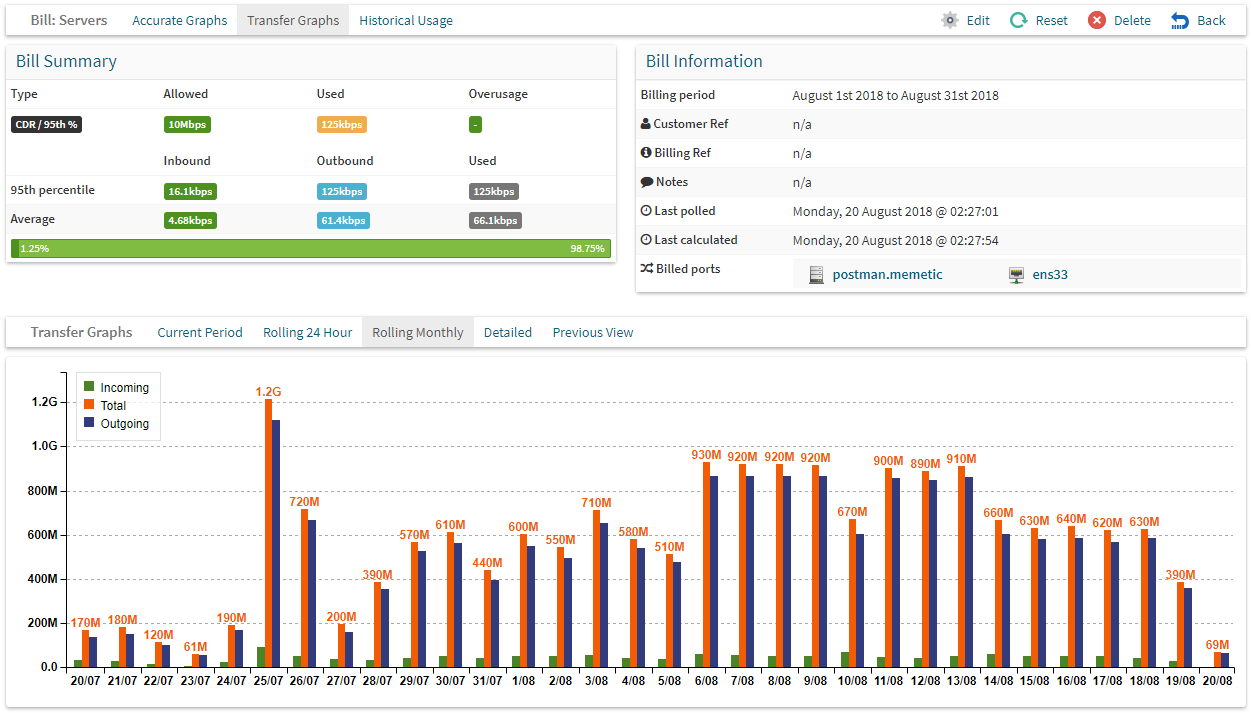Open the Previous View link
Viewport: 1251px width, 713px height.
(x=593, y=332)
